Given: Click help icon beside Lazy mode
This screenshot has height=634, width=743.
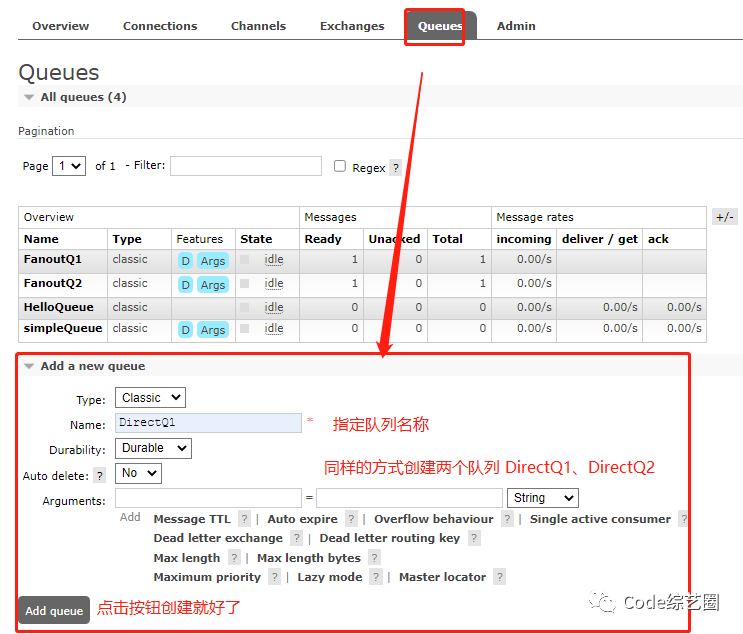Looking at the screenshot, I should [x=376, y=577].
